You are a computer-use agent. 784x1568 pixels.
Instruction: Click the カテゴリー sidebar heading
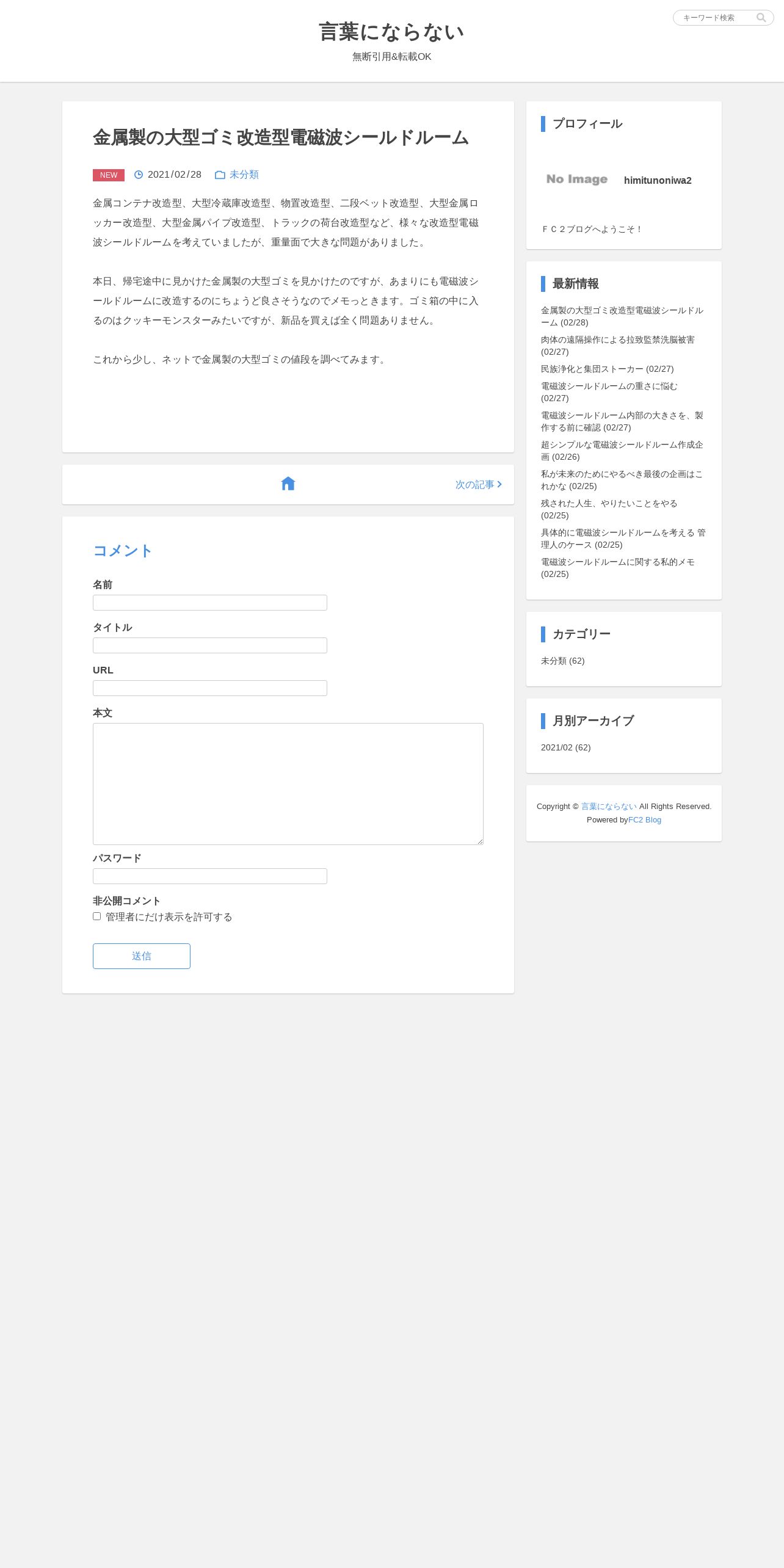pos(582,634)
